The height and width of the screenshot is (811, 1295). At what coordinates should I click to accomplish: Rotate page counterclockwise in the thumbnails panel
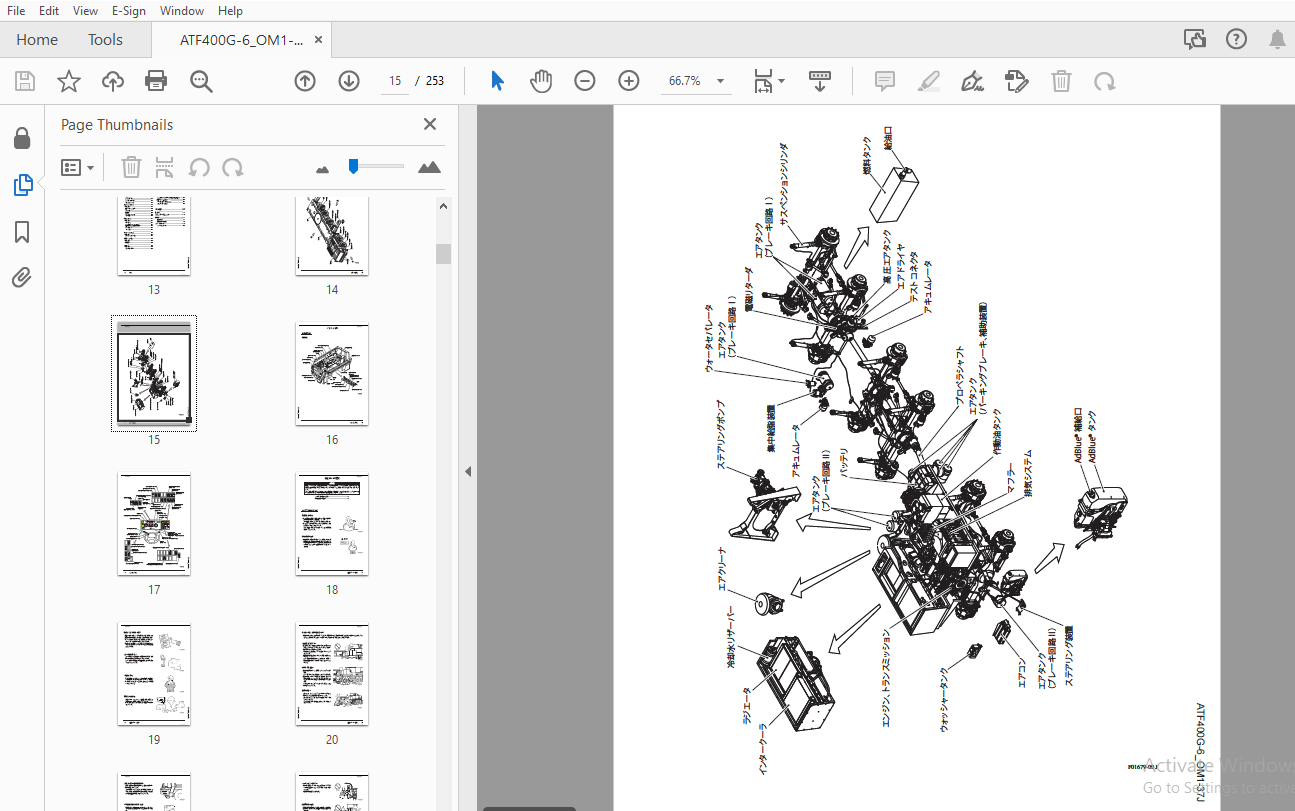tap(199, 167)
